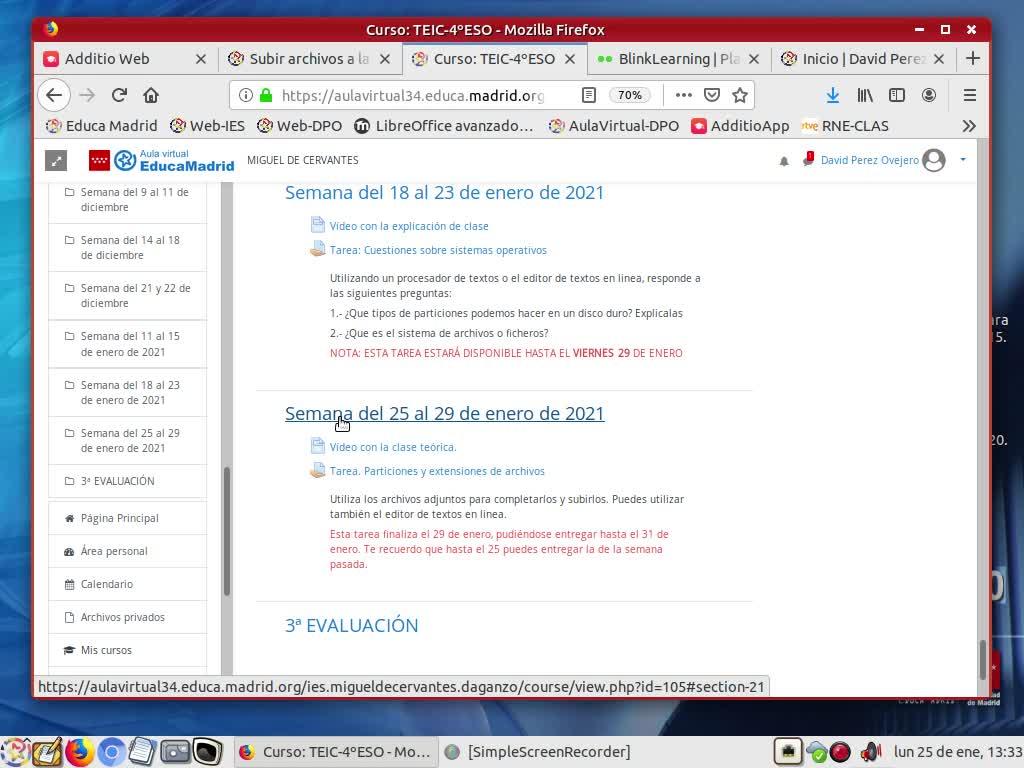1024x768 pixels.
Task: Open Mis cursos
Action: 127,650
